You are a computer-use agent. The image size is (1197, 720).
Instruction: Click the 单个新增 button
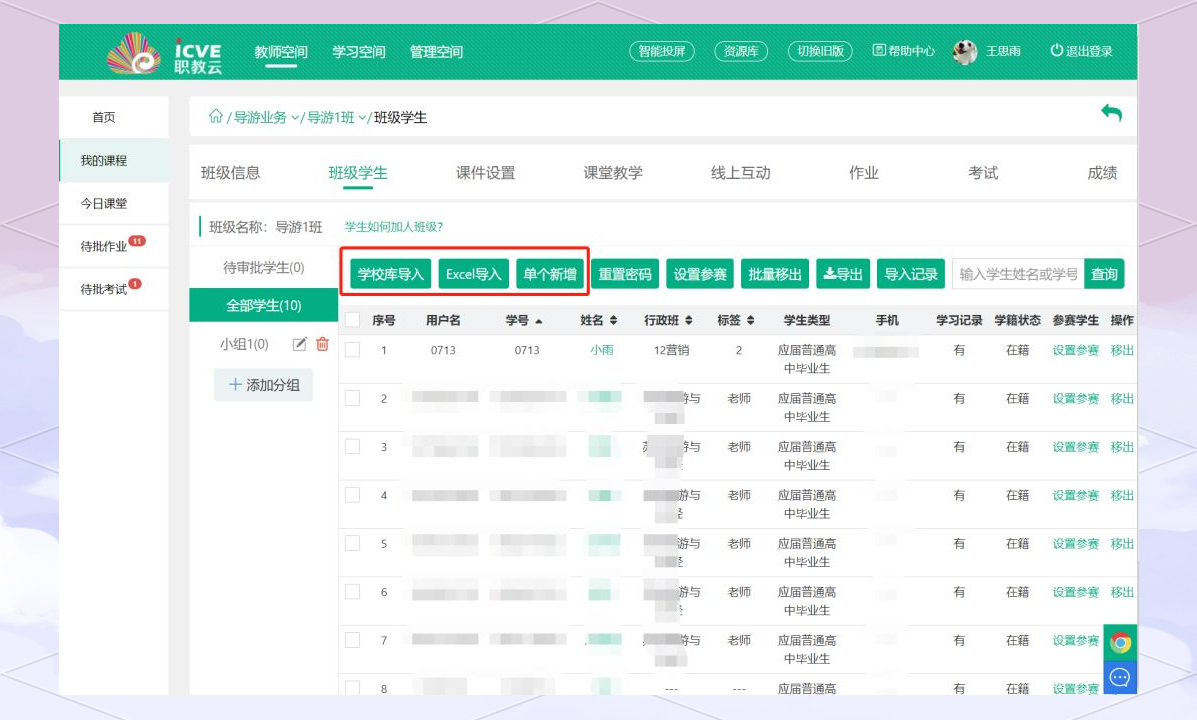(550, 274)
